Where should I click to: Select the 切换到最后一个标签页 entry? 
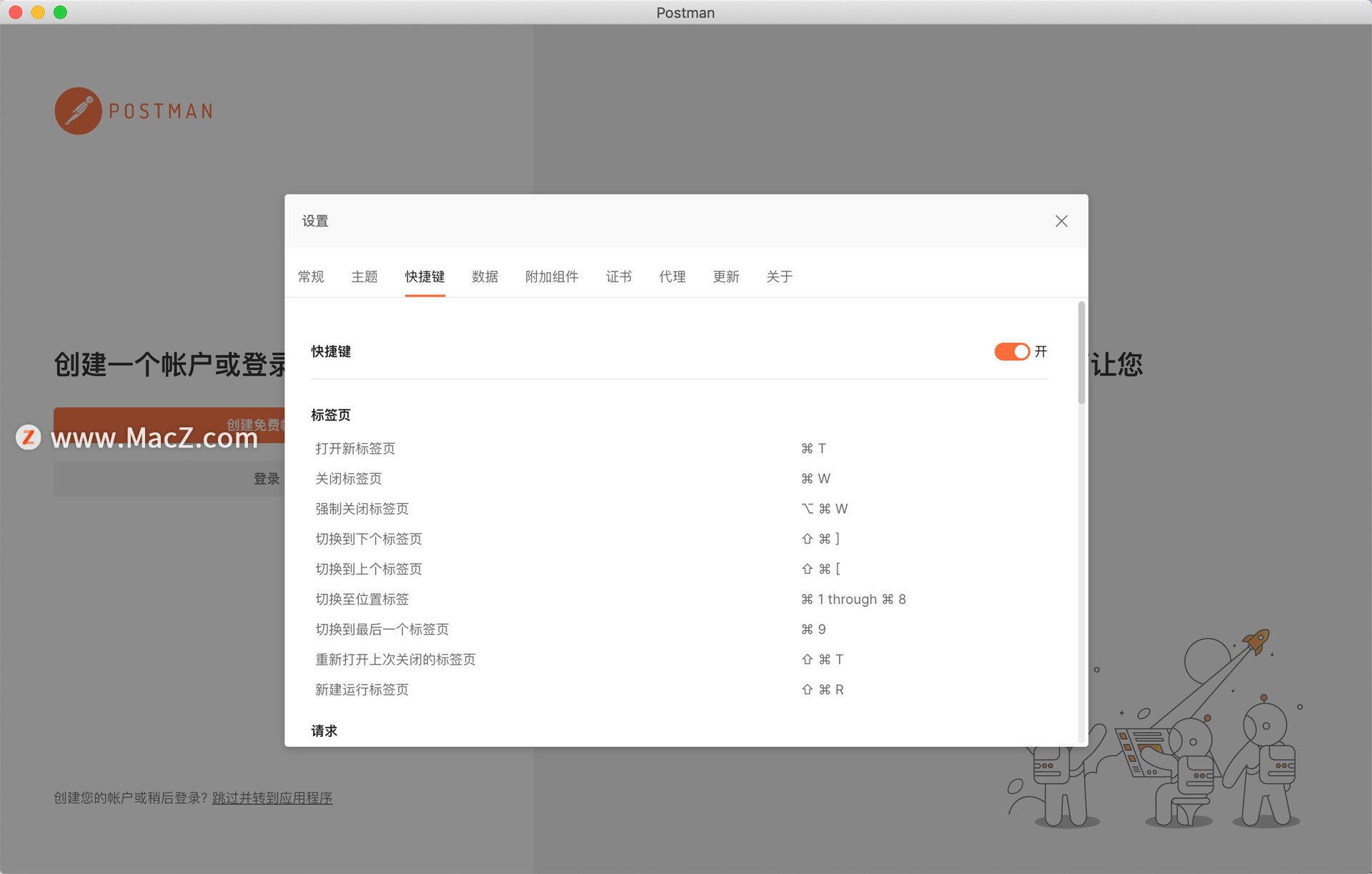pyautogui.click(x=382, y=629)
